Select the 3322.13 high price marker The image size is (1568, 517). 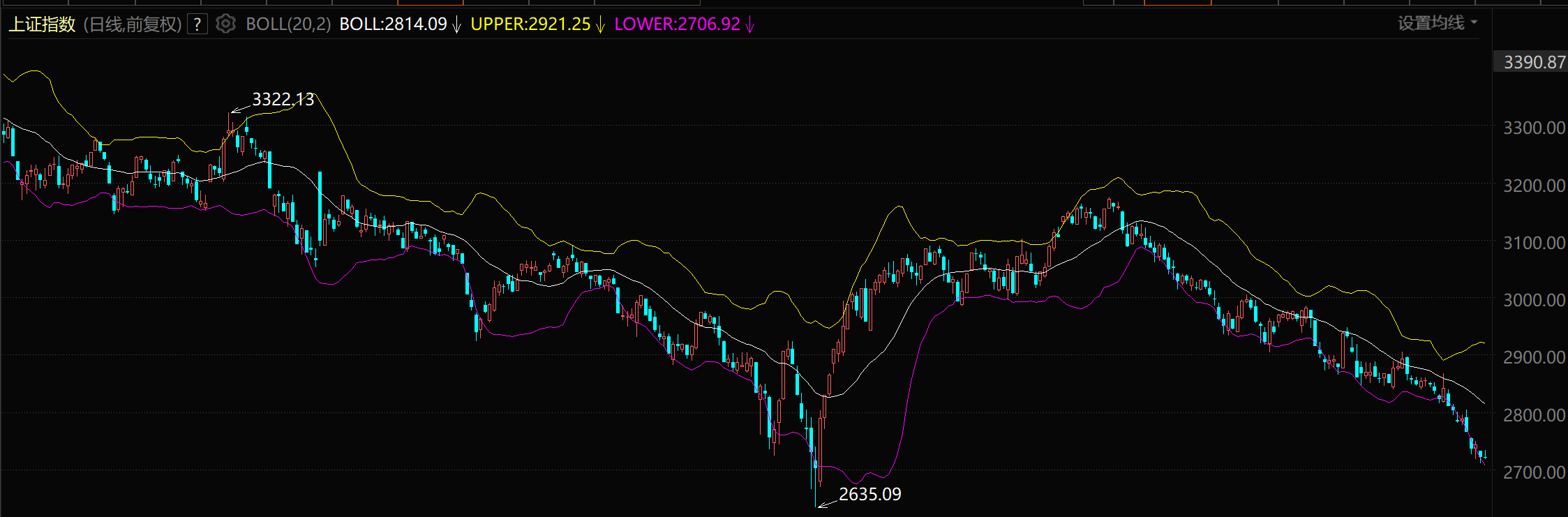pos(283,100)
